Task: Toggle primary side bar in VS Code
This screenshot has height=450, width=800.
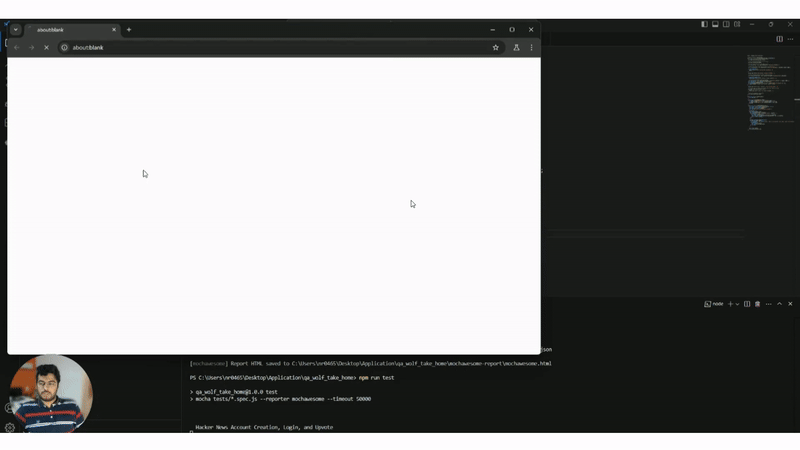Action: pos(704,24)
